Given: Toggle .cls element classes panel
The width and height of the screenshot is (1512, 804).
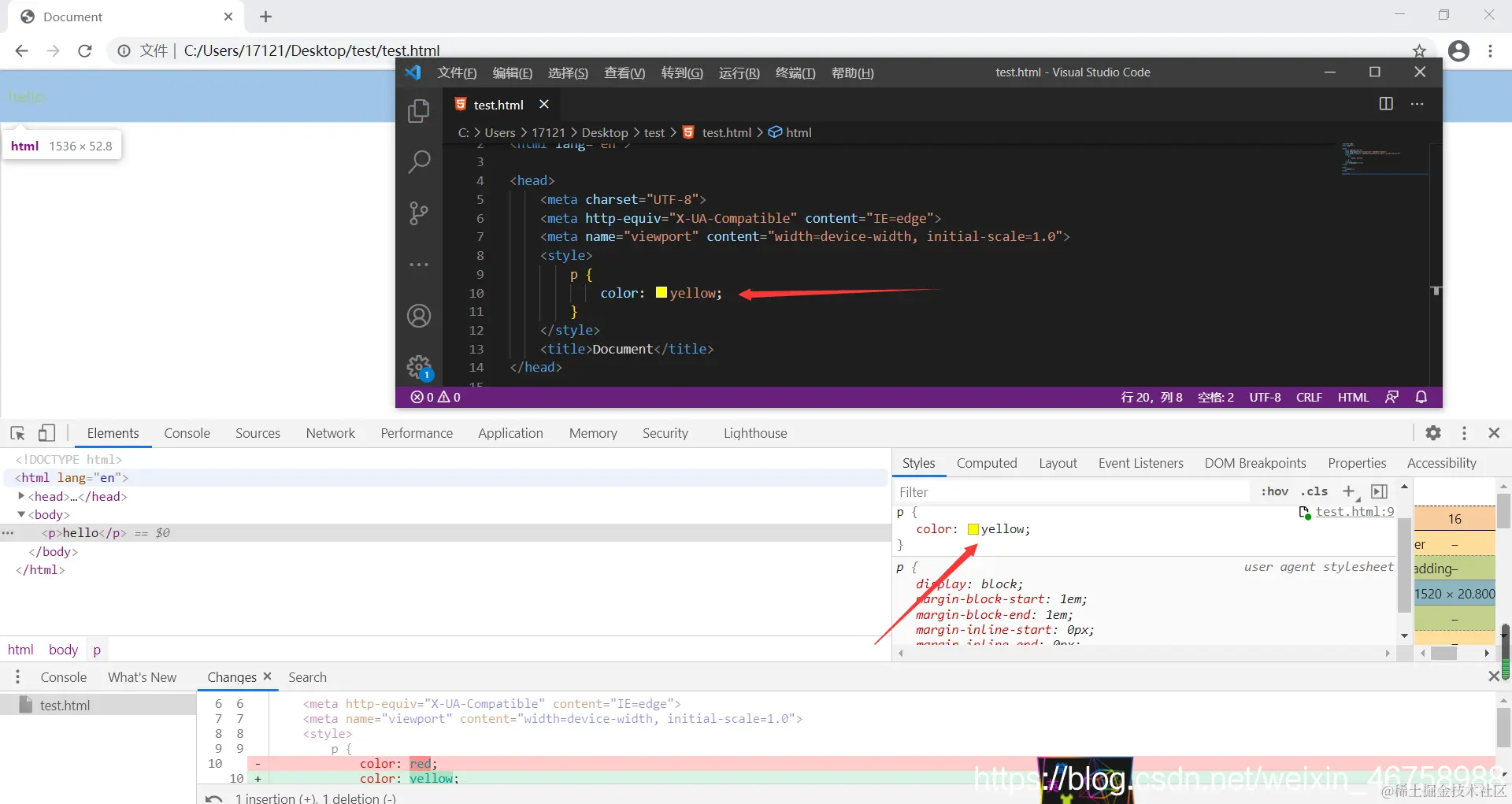Looking at the screenshot, I should click(x=1314, y=491).
